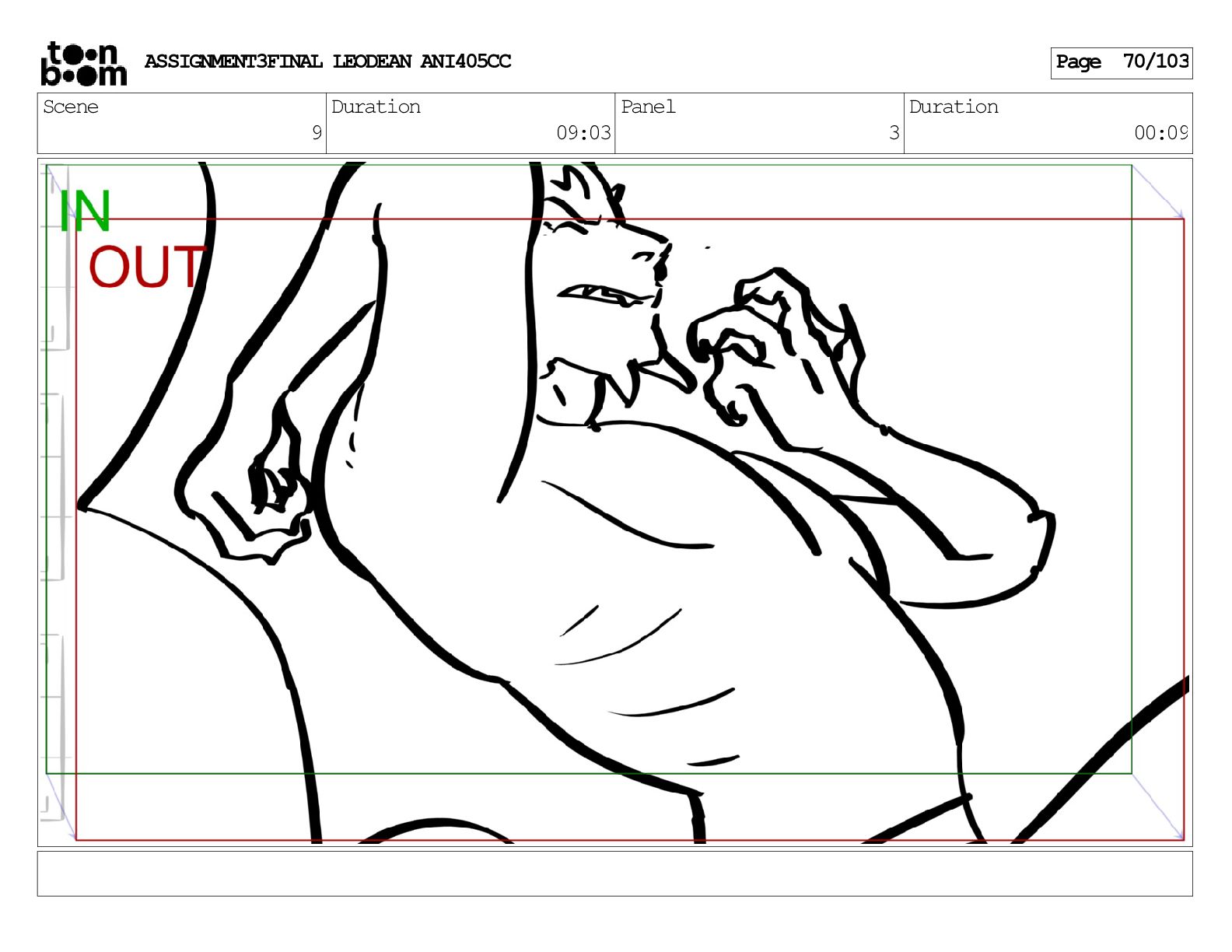Select the panel duration value '00:09'
The image size is (1232, 952).
1160,132
